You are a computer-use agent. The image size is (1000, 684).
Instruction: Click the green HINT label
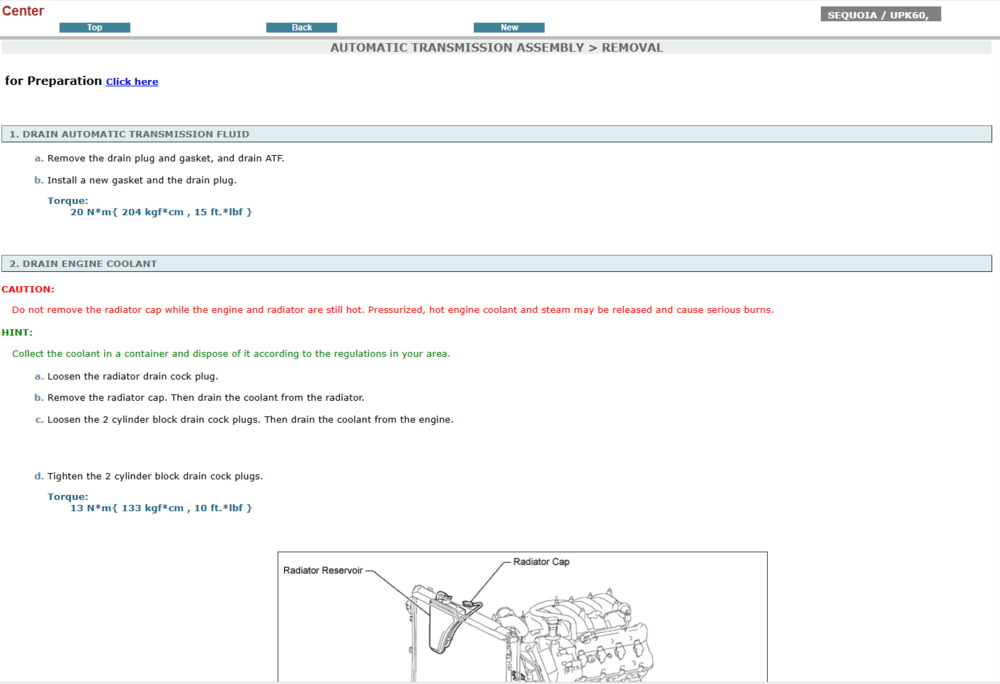click(17, 332)
